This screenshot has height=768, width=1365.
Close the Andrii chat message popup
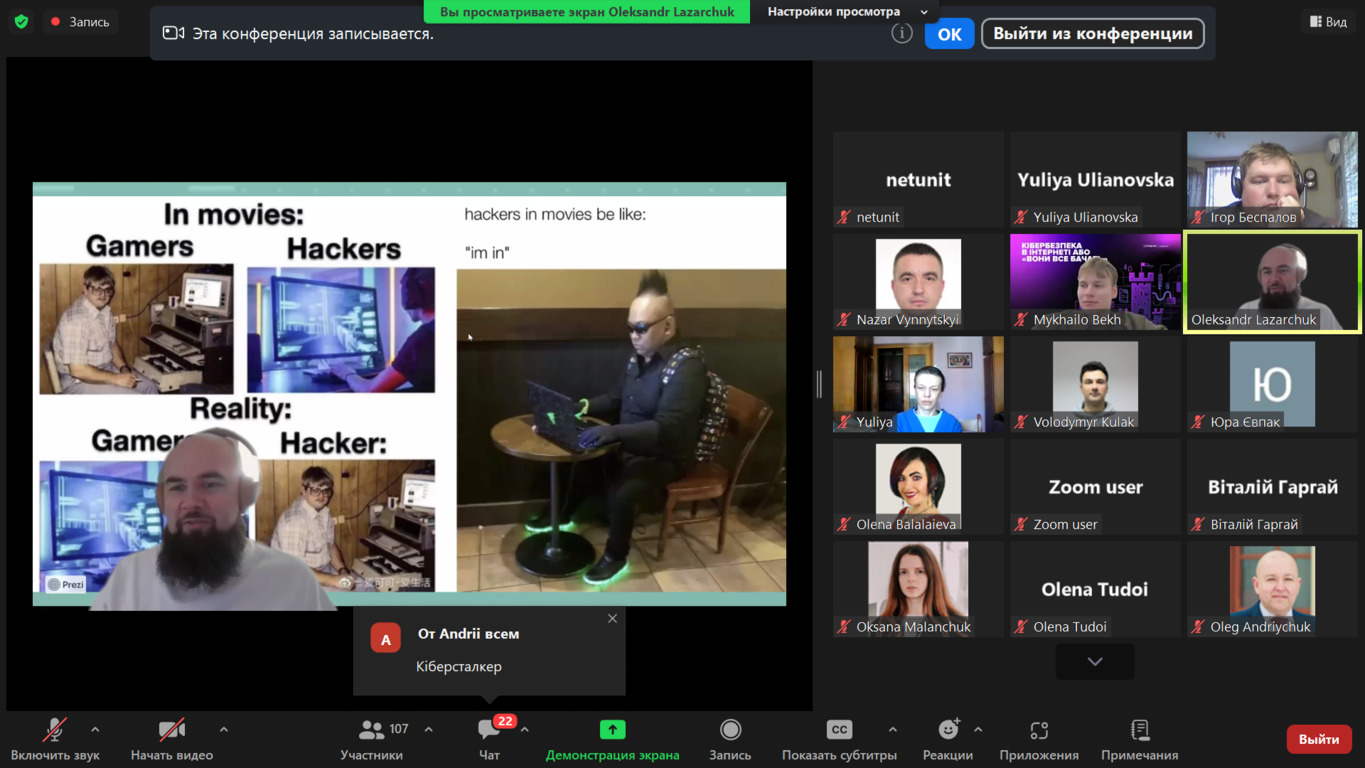[612, 619]
